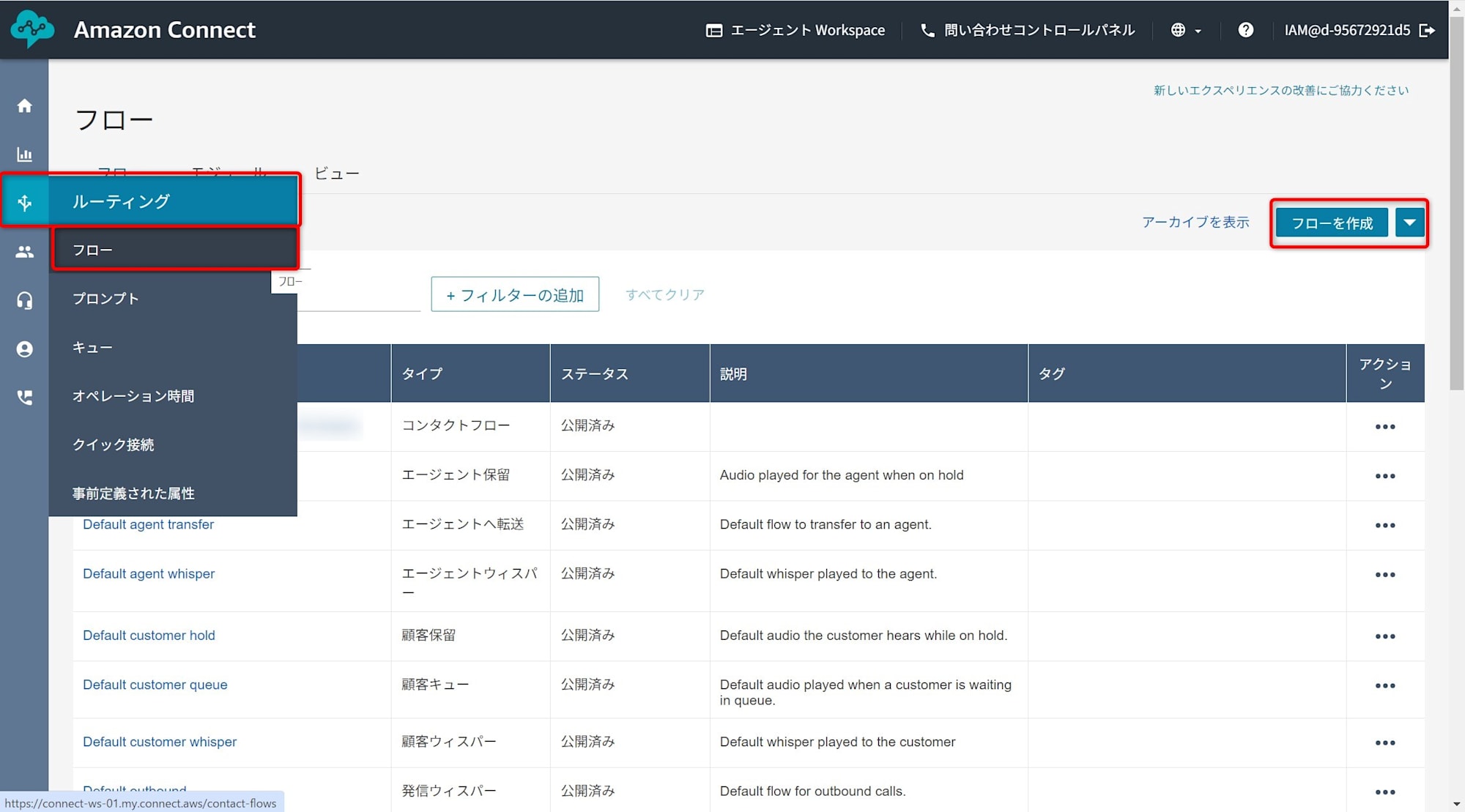Select オペレーション時間 in routing menu
1465x812 pixels.
[x=173, y=396]
